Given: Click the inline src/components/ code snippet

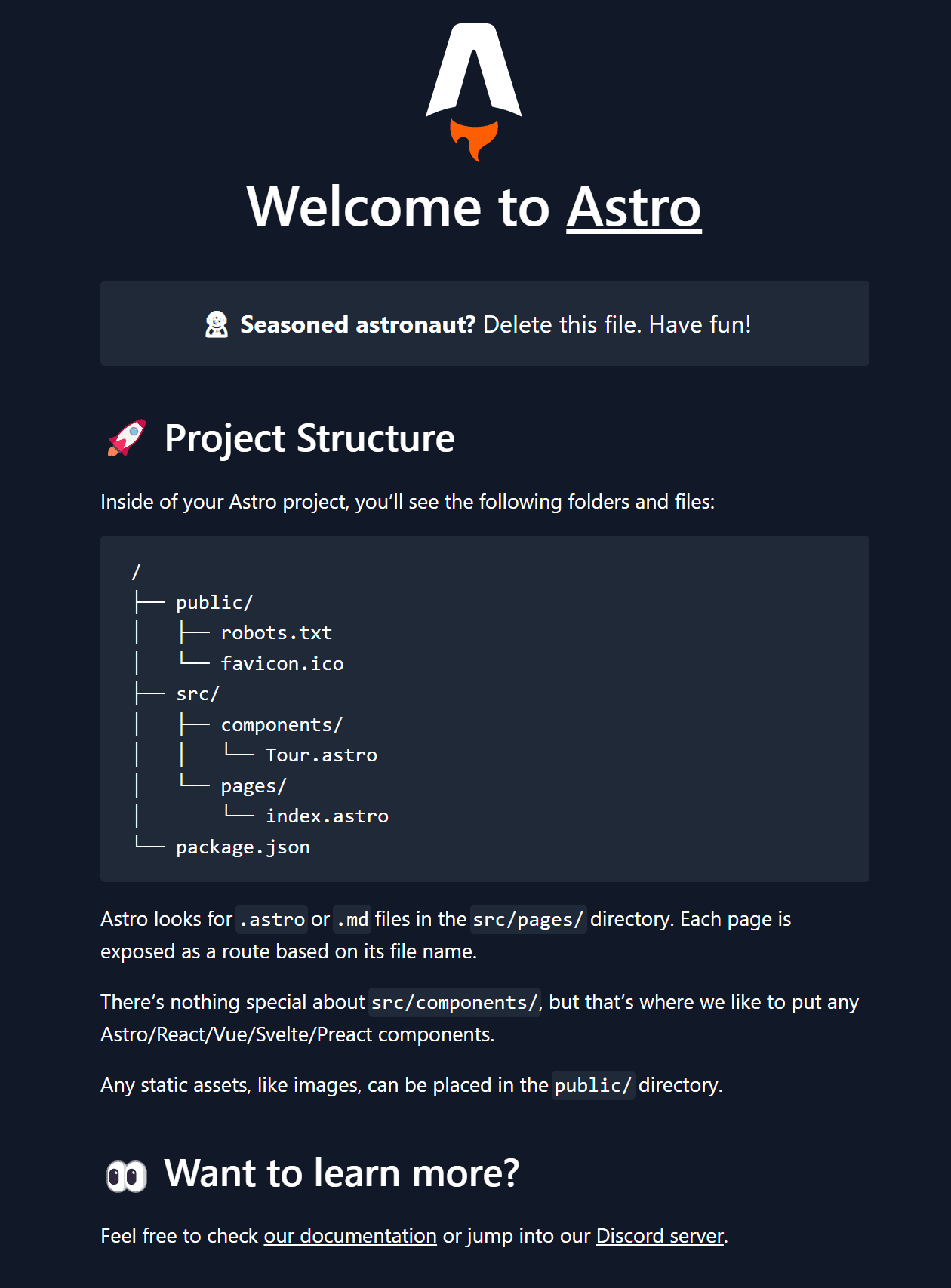Looking at the screenshot, I should coord(454,1002).
